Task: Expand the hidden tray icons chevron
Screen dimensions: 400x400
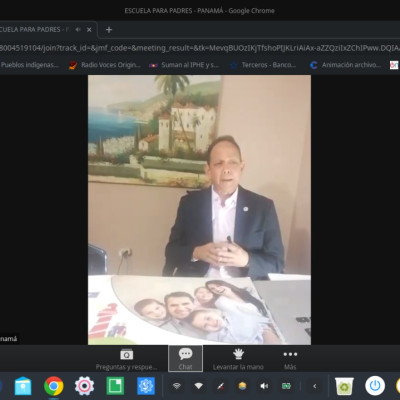Action: click(x=314, y=386)
